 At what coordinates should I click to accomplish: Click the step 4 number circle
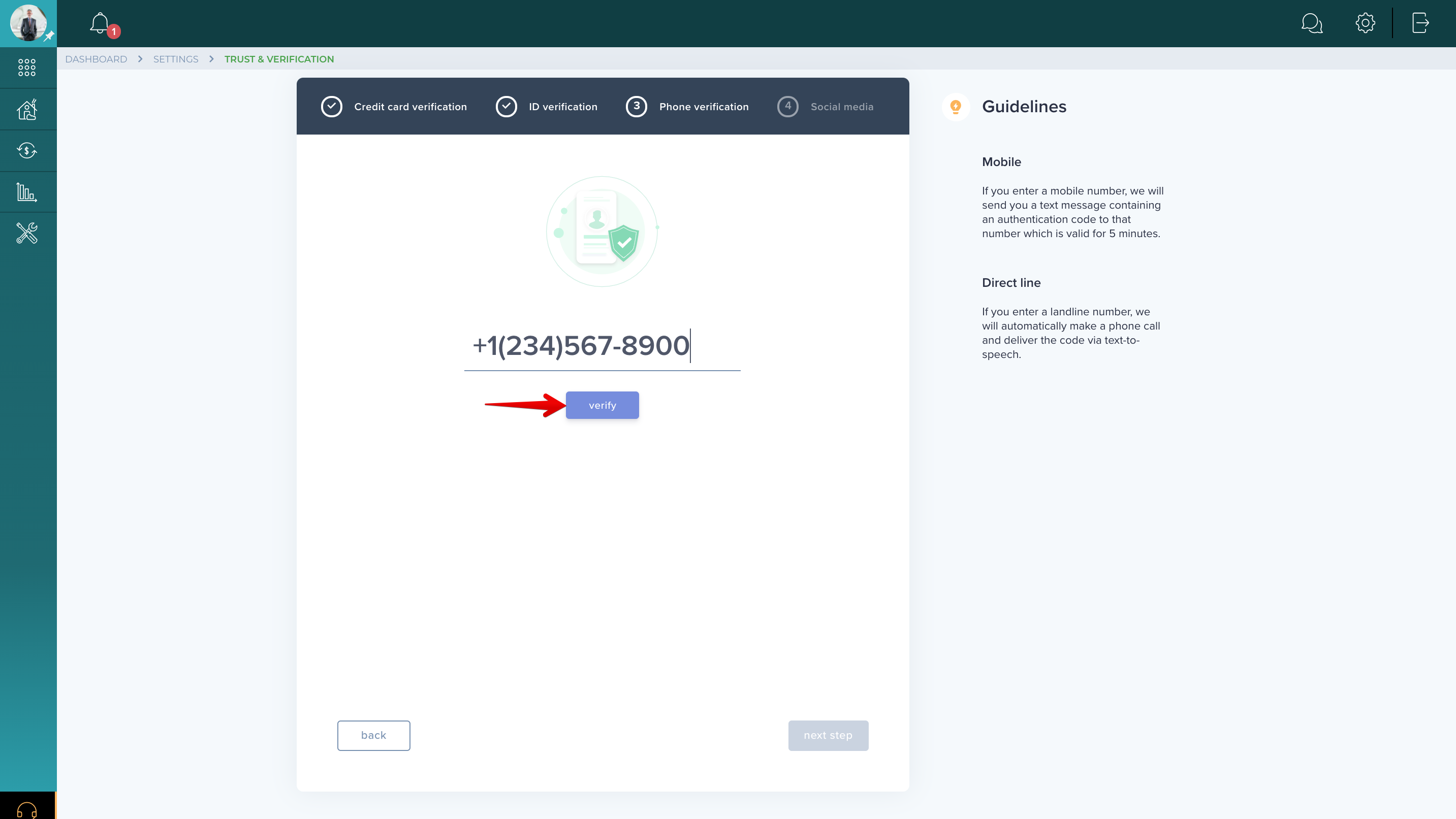pos(788,107)
